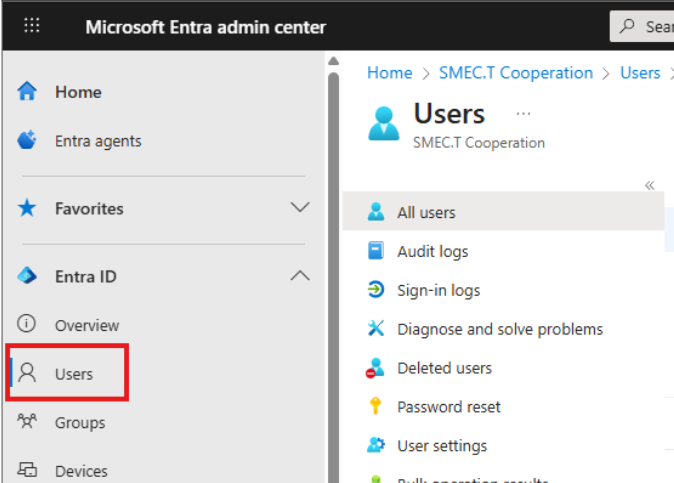
Task: Click the Microsoft Entra admin center title
Action: [206, 27]
